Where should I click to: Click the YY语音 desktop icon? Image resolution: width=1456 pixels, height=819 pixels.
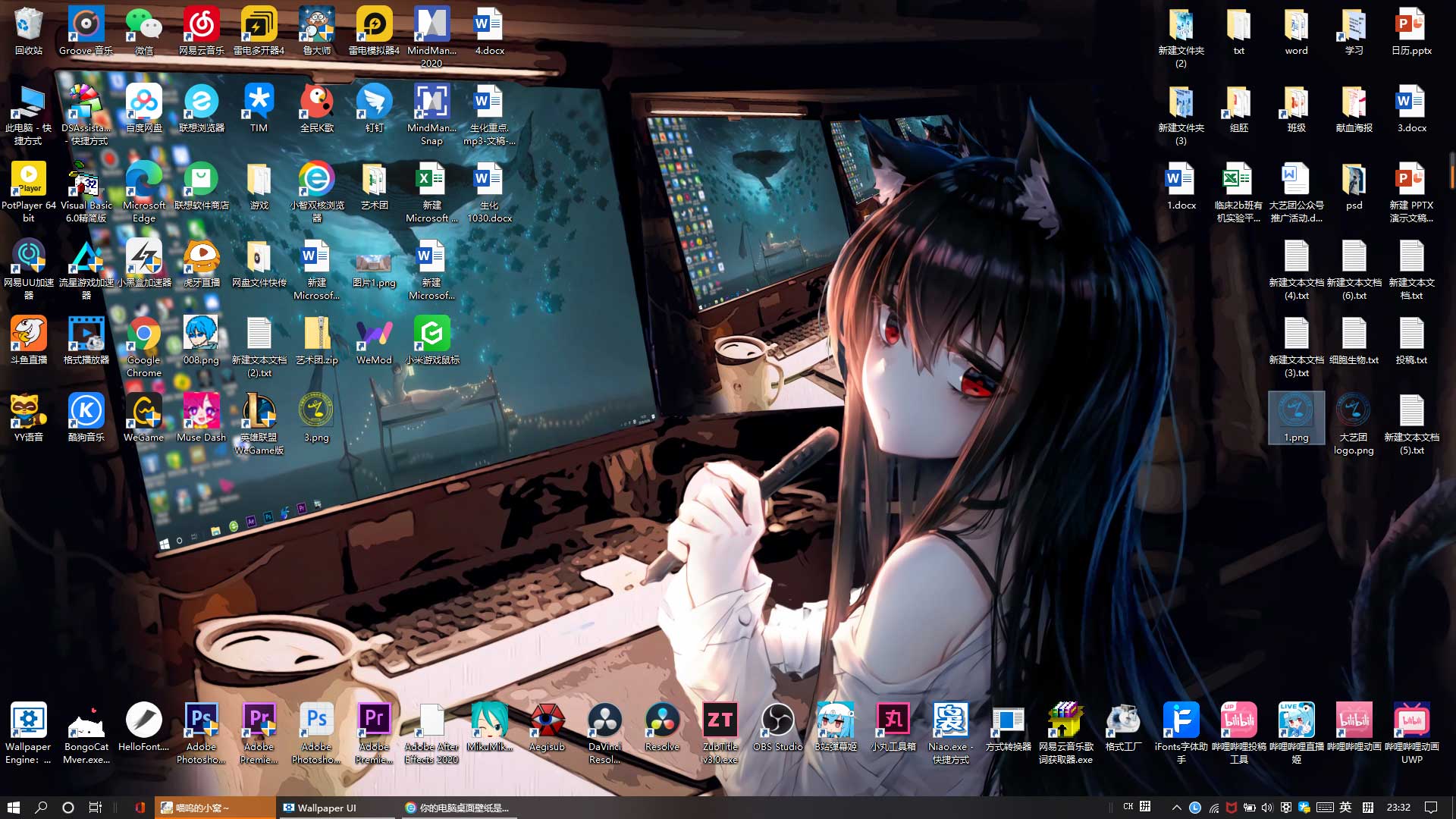[28, 419]
